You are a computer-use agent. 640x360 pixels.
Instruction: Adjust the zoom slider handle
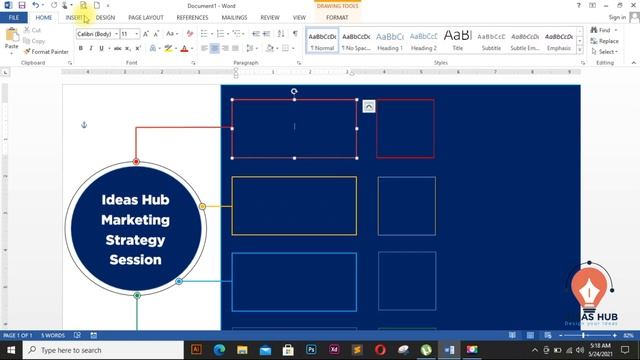pos(584,336)
